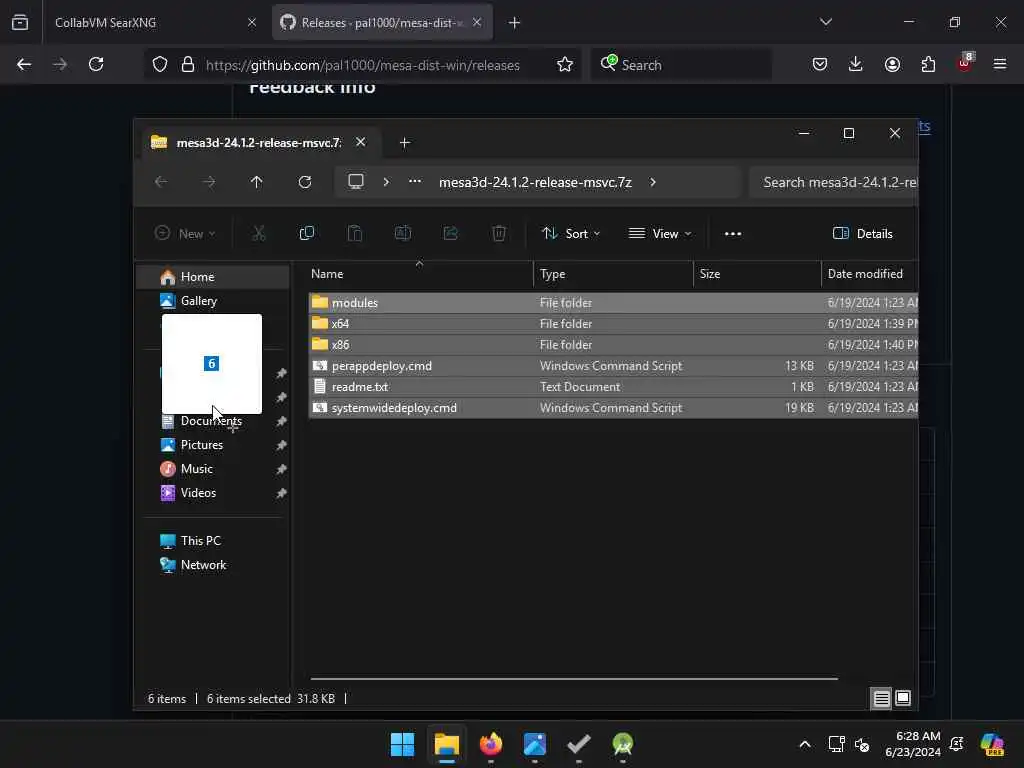Click the Explorer forward arrow
Screen dimensions: 1024x768
[209, 182]
